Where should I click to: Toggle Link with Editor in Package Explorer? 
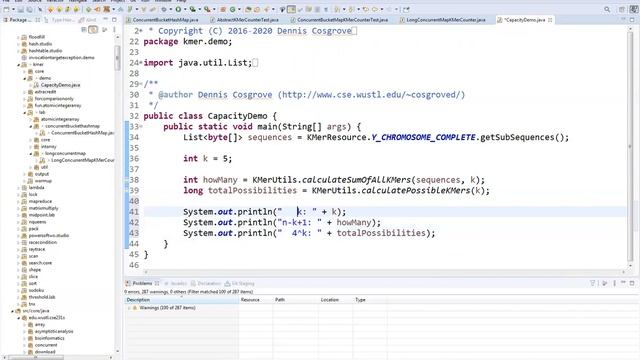click(93, 29)
